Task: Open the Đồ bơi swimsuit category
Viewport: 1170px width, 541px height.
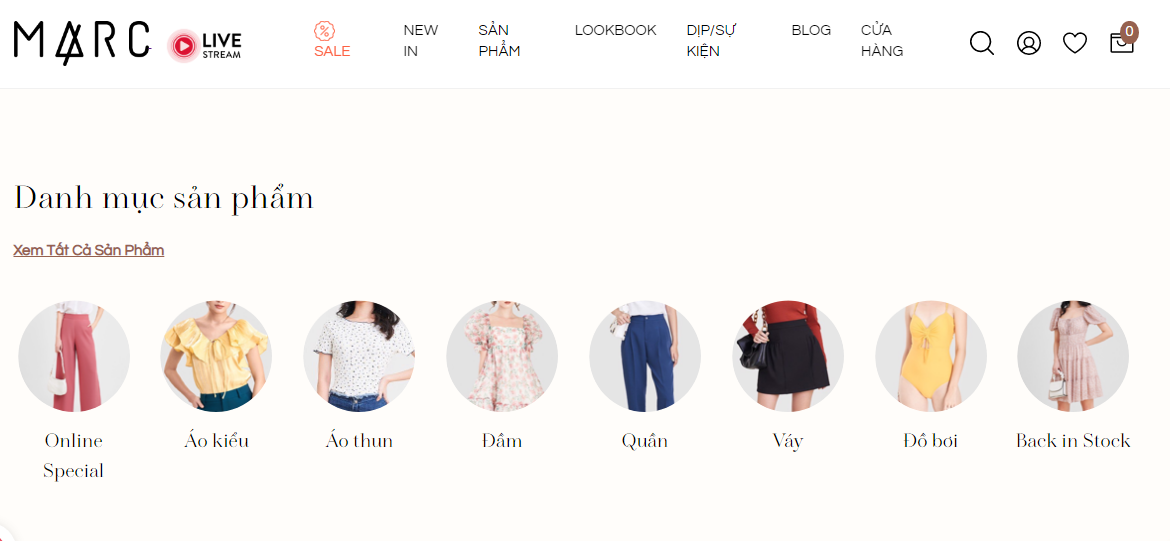Action: [930, 357]
